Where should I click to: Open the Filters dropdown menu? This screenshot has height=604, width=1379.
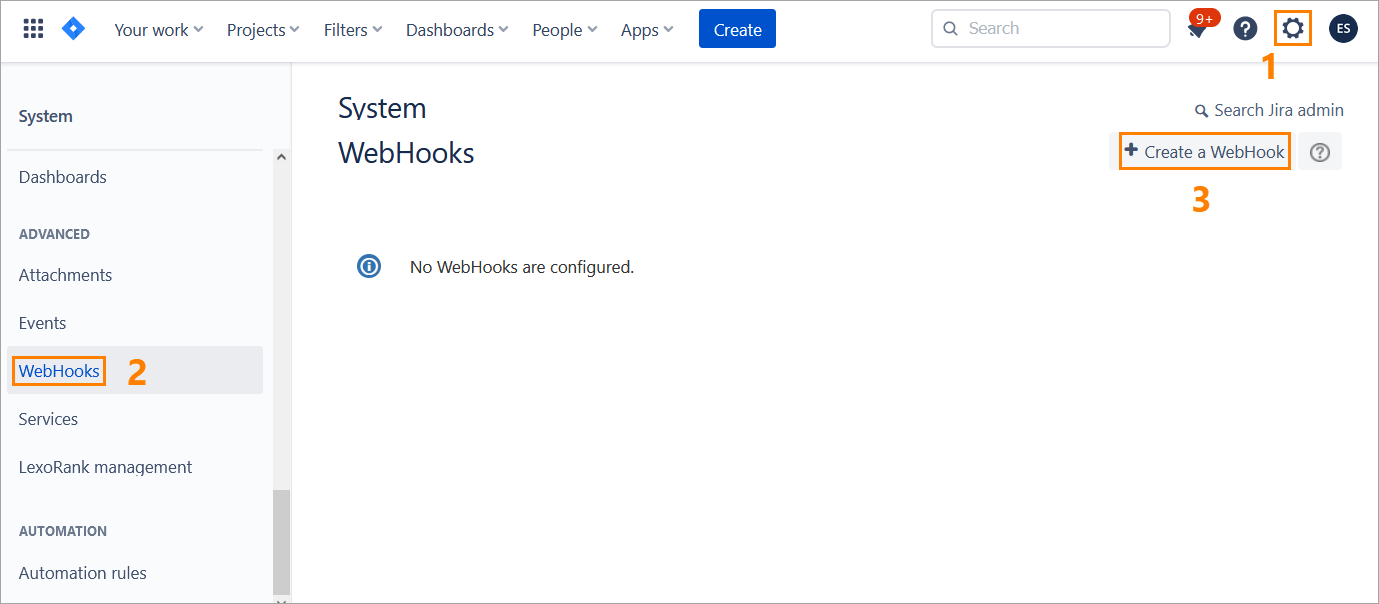coord(353,30)
